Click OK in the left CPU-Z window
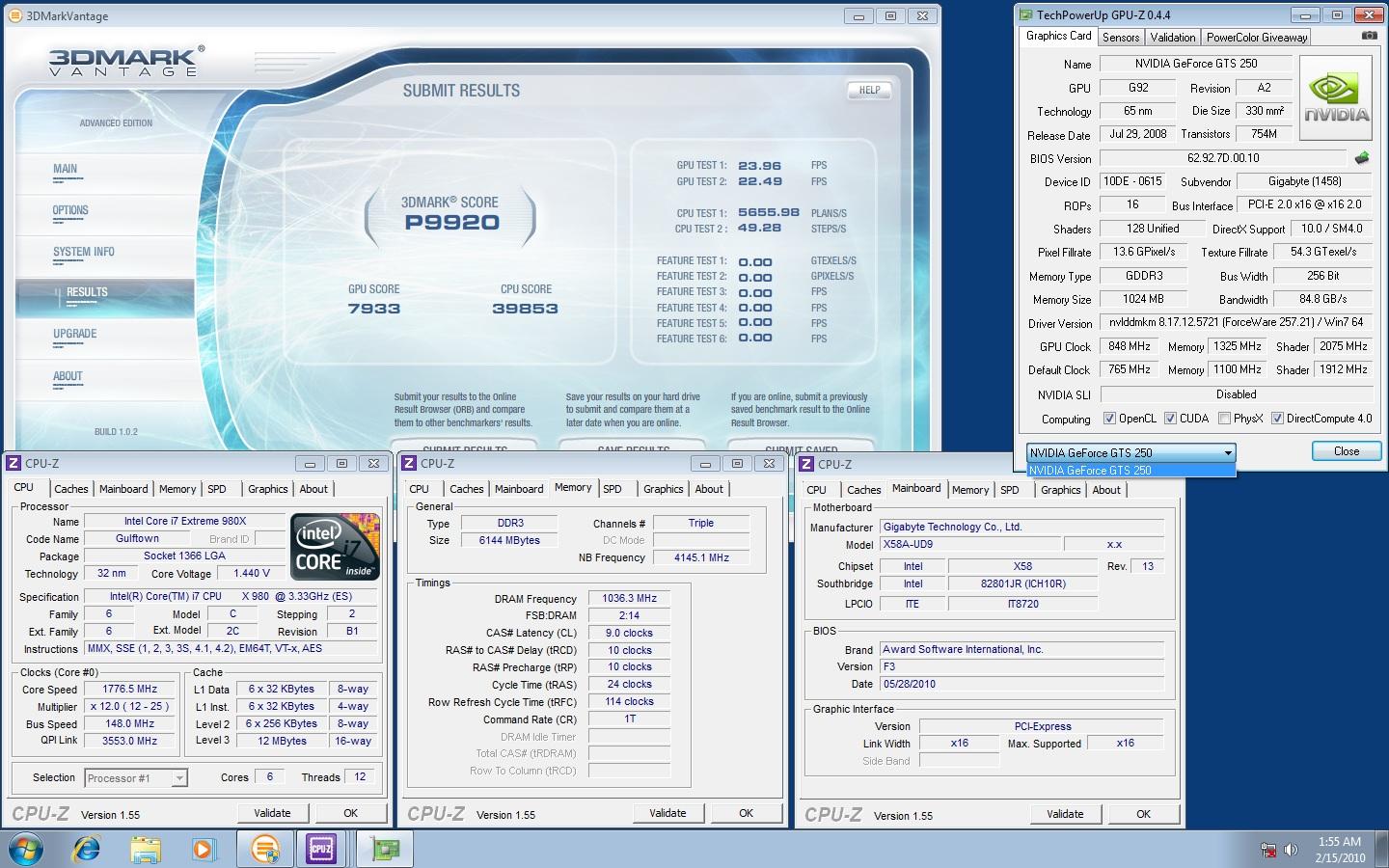Viewport: 1389px width, 868px height. click(x=350, y=813)
